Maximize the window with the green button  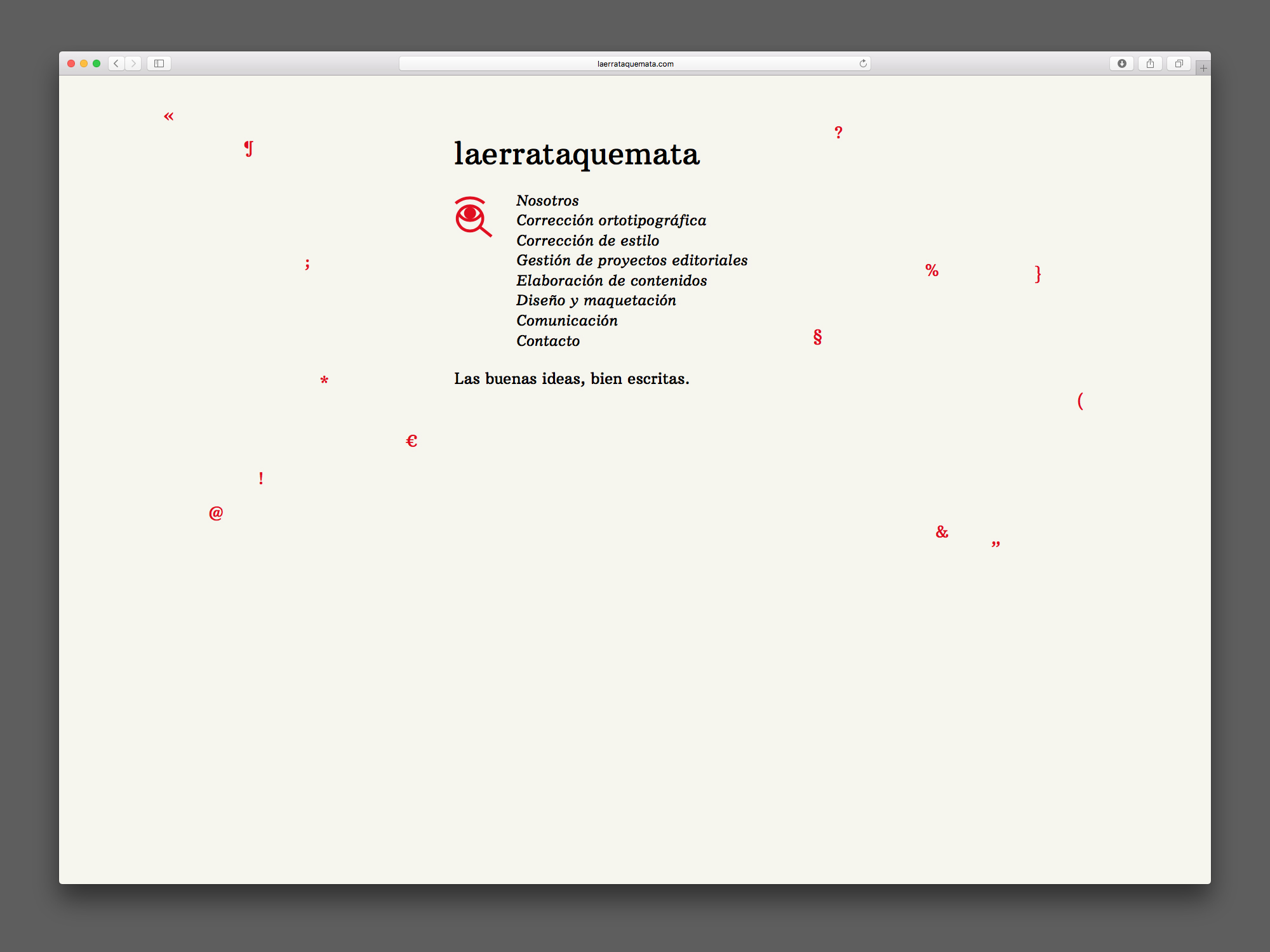[97, 63]
